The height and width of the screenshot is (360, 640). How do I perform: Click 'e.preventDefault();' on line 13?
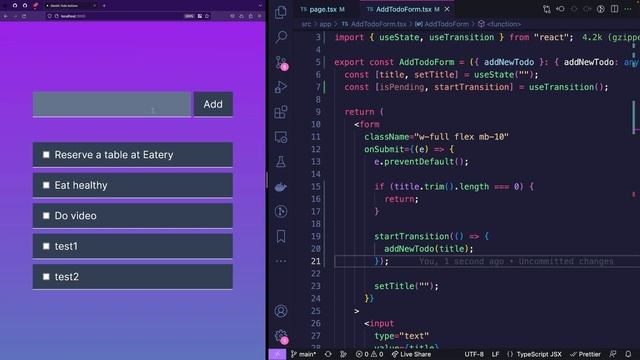tap(421, 162)
